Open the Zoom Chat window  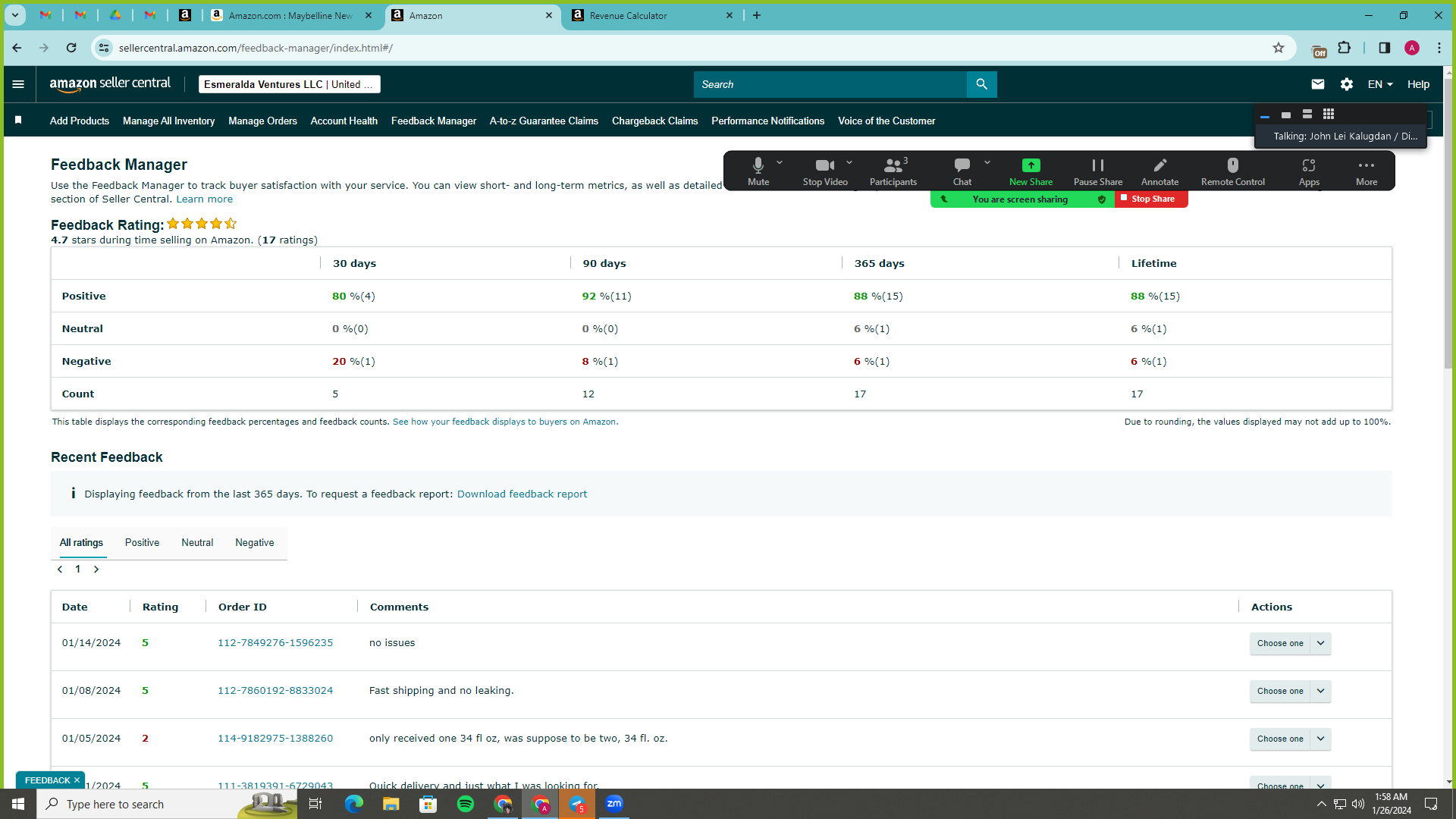click(x=962, y=171)
